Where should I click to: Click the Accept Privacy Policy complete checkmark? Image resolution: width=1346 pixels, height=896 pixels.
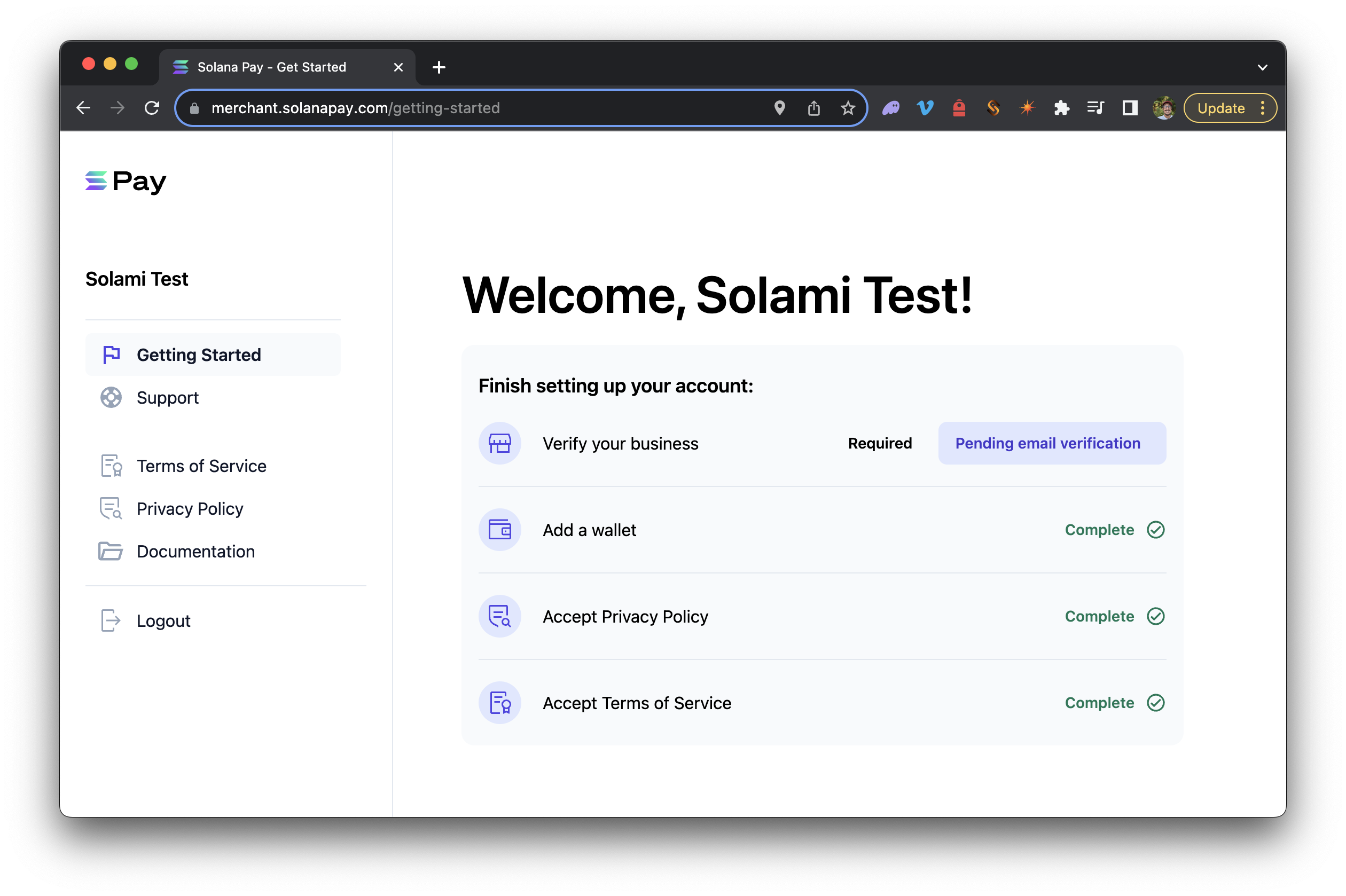(1156, 617)
